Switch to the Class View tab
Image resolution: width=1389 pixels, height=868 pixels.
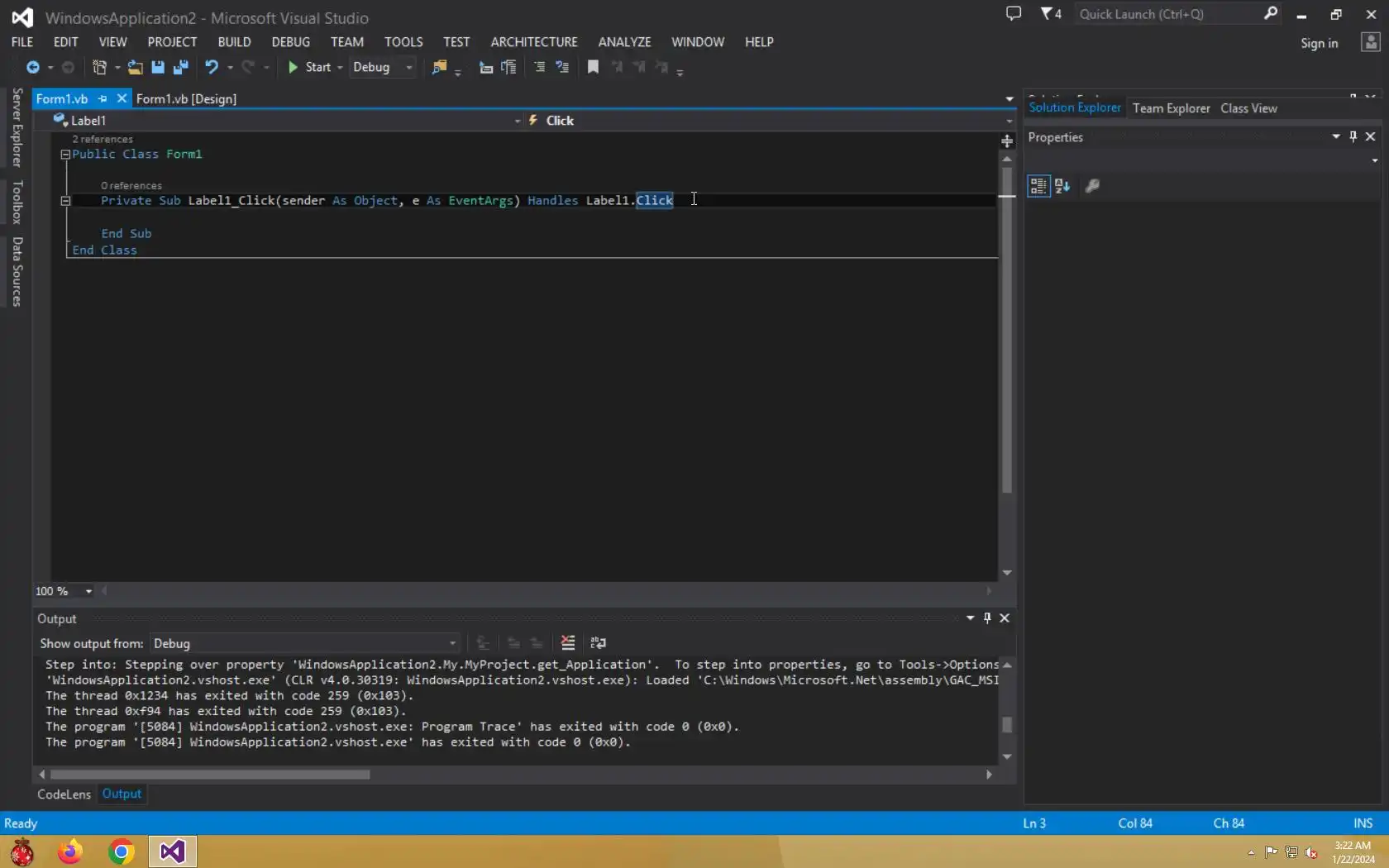point(1248,108)
